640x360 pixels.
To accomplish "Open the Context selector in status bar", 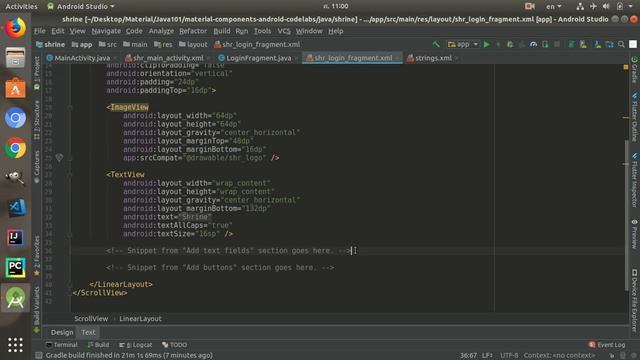I will (559, 356).
